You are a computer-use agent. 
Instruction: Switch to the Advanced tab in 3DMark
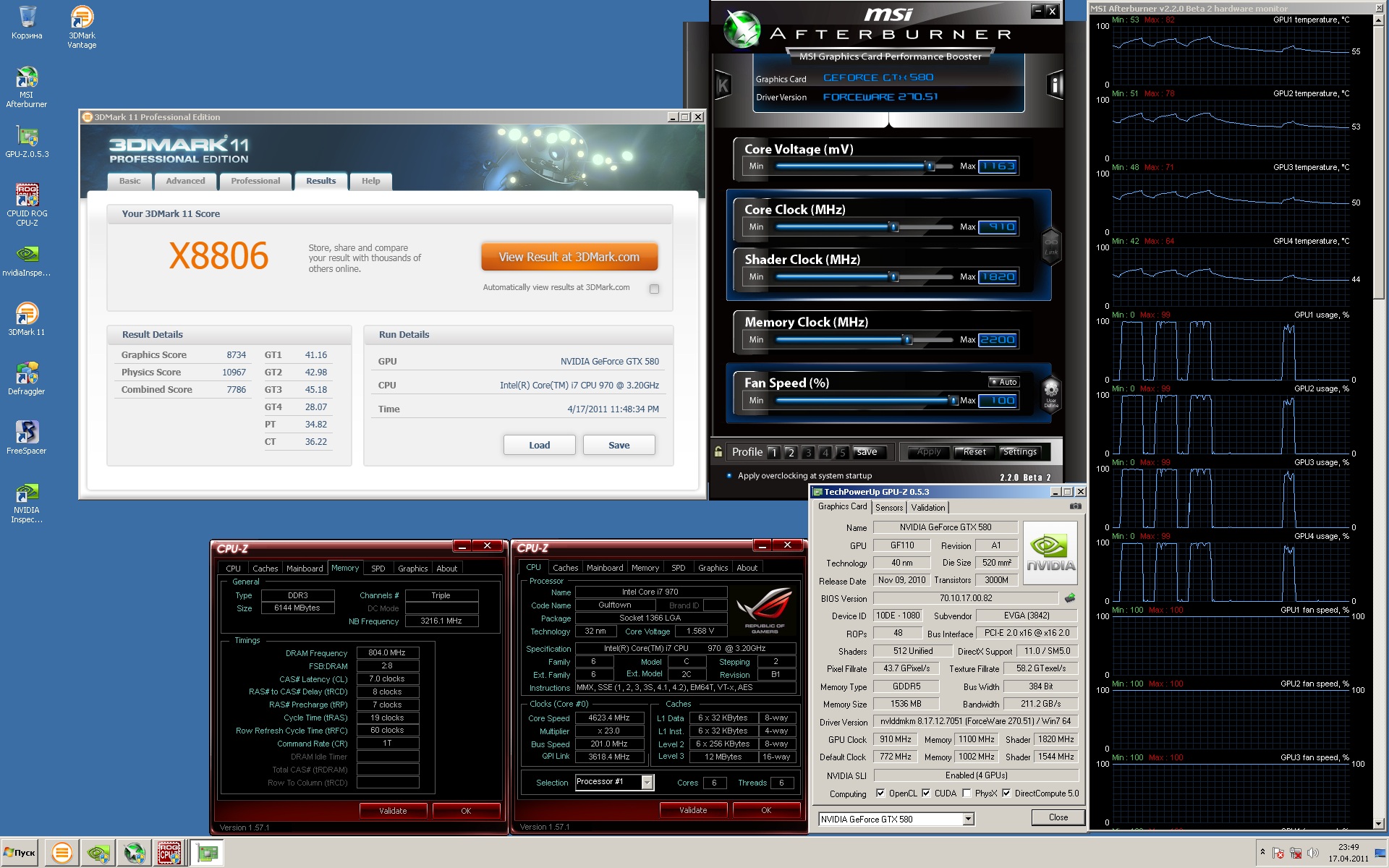[x=185, y=181]
